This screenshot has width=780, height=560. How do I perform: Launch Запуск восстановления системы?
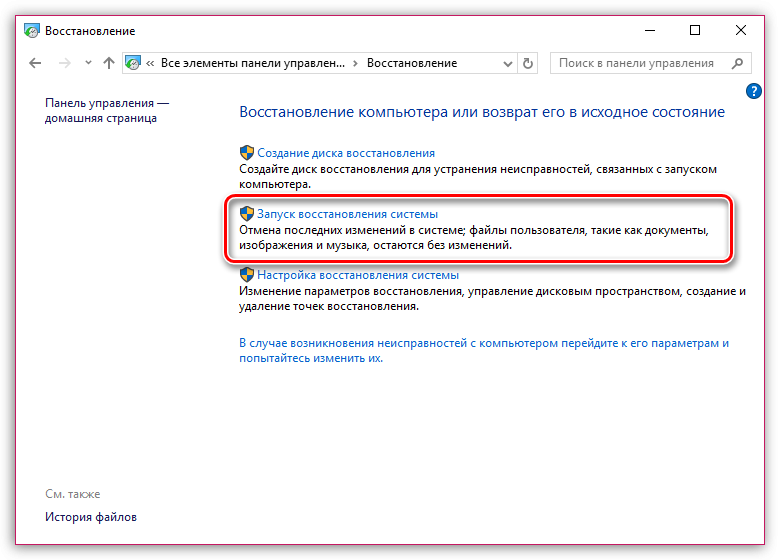coord(347,214)
